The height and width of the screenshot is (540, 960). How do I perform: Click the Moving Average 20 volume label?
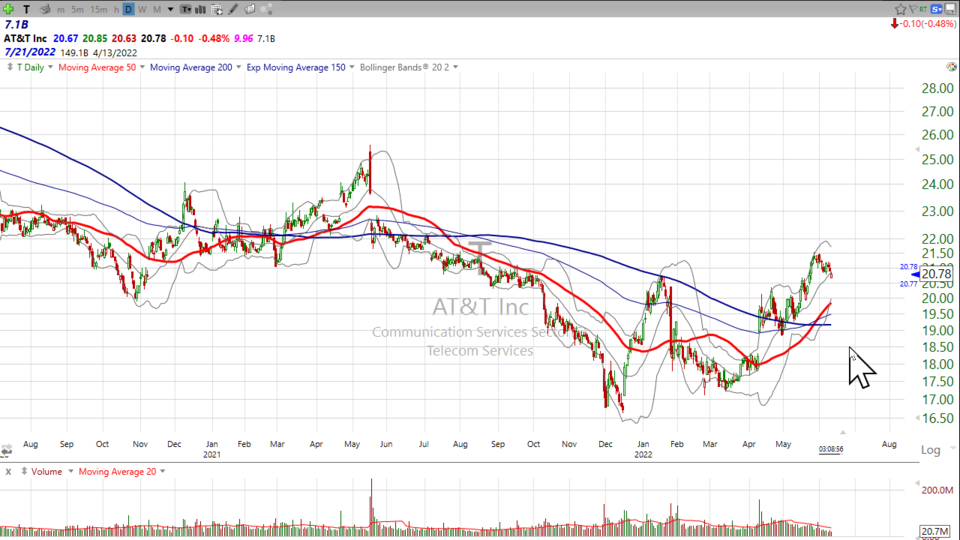[117, 471]
